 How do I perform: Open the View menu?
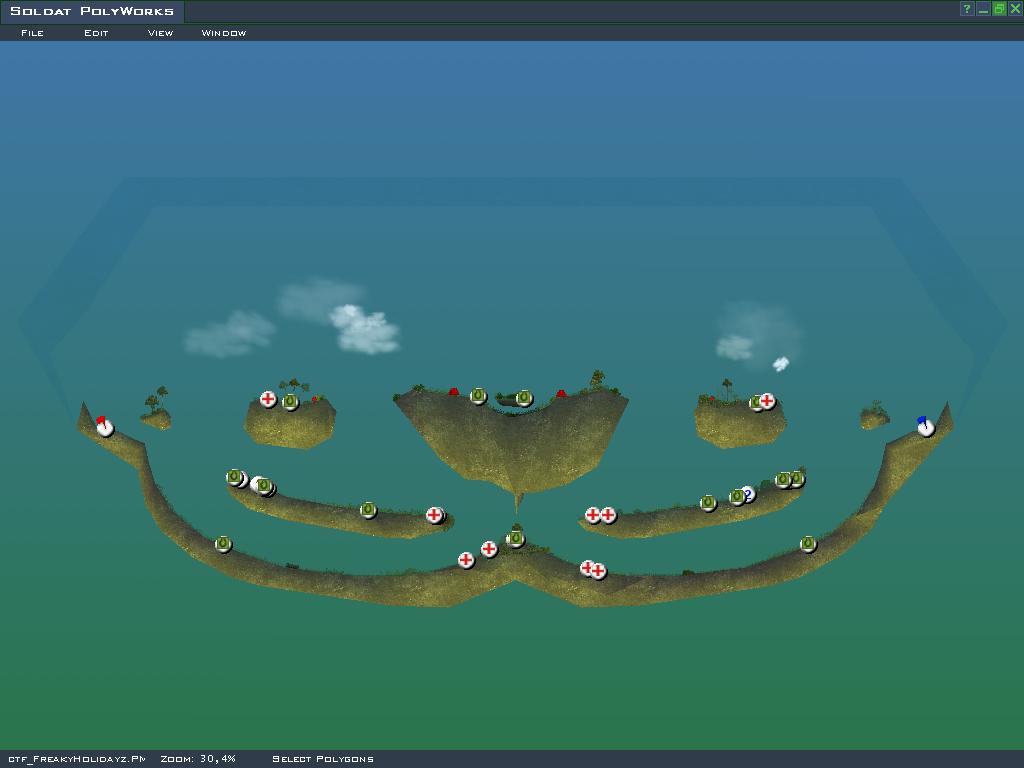160,33
